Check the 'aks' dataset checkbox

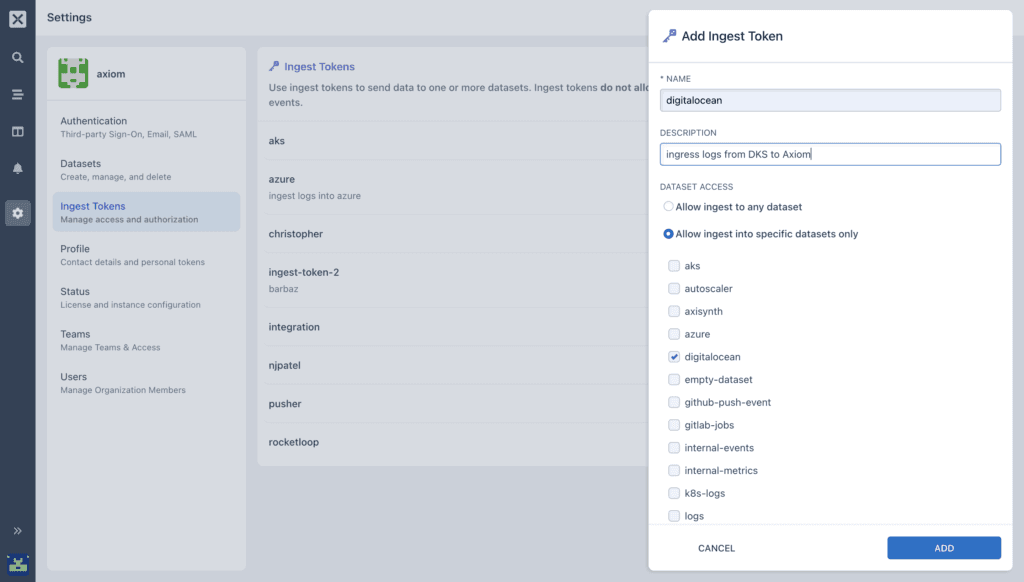point(674,266)
